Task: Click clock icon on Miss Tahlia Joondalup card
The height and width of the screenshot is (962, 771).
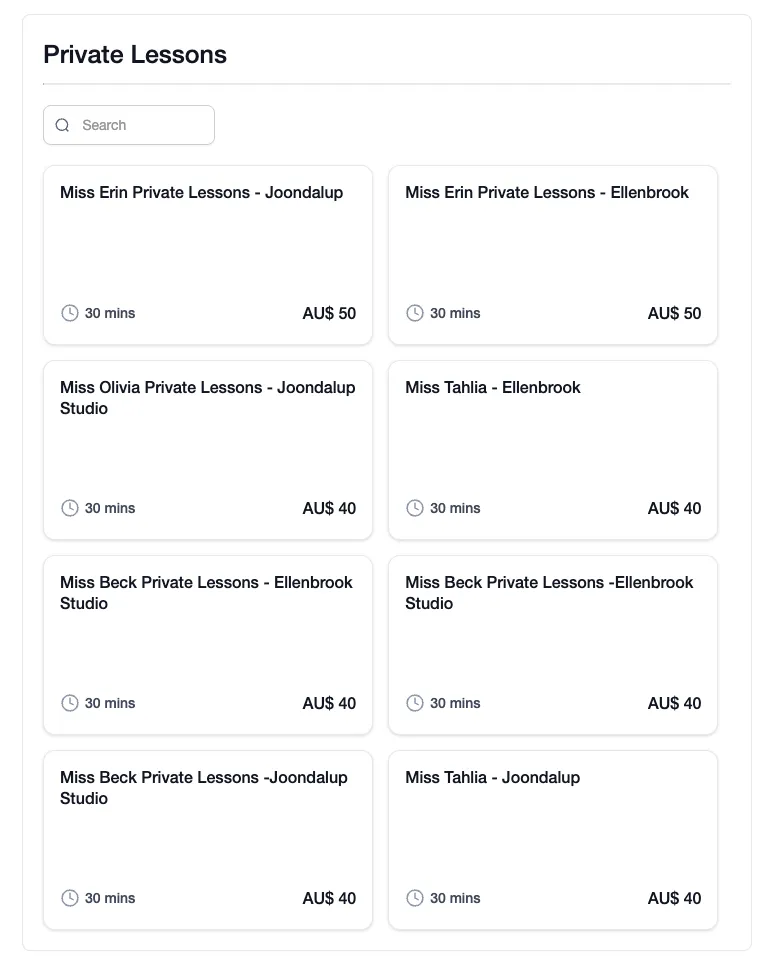Action: [x=415, y=898]
